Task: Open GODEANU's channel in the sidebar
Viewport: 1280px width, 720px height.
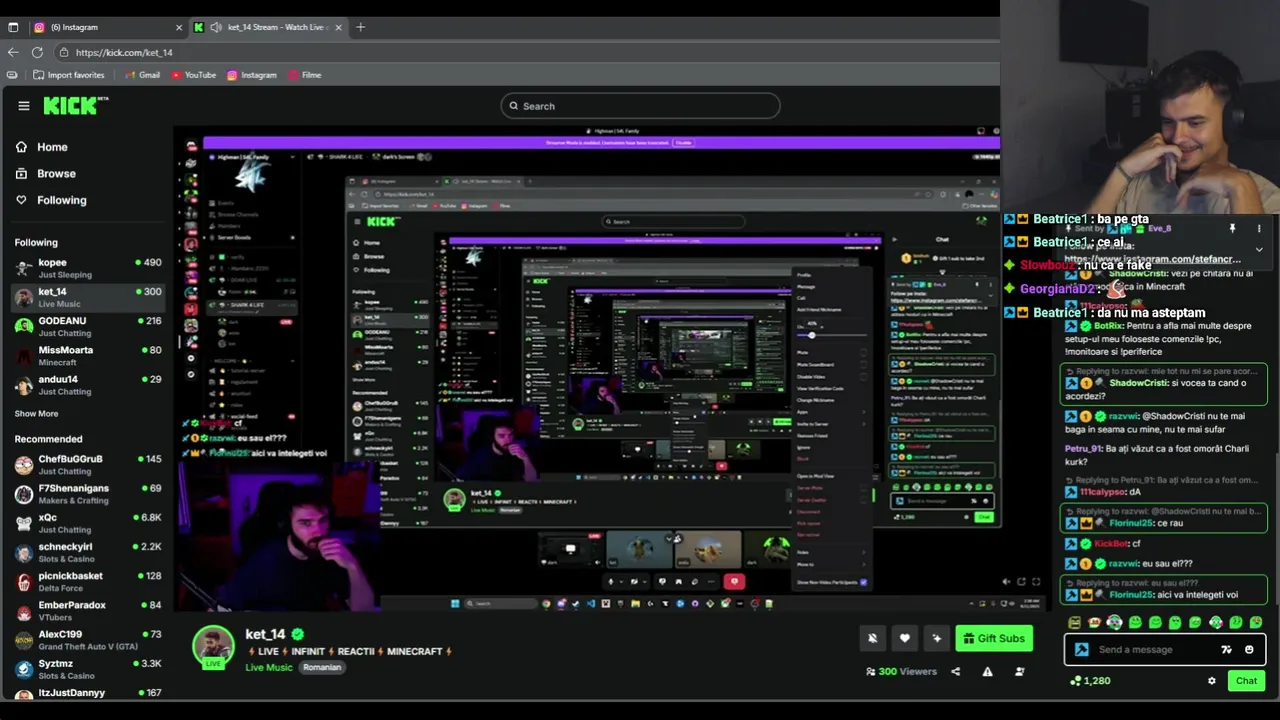Action: (x=88, y=326)
